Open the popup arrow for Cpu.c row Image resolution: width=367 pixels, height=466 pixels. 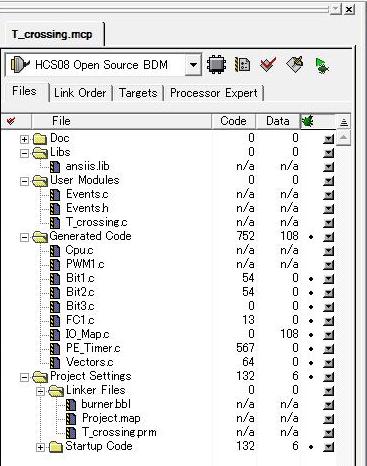pos(329,251)
